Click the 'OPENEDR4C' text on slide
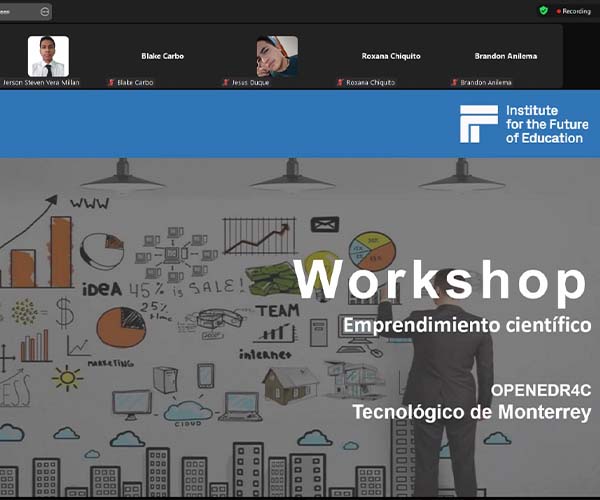 (x=541, y=390)
